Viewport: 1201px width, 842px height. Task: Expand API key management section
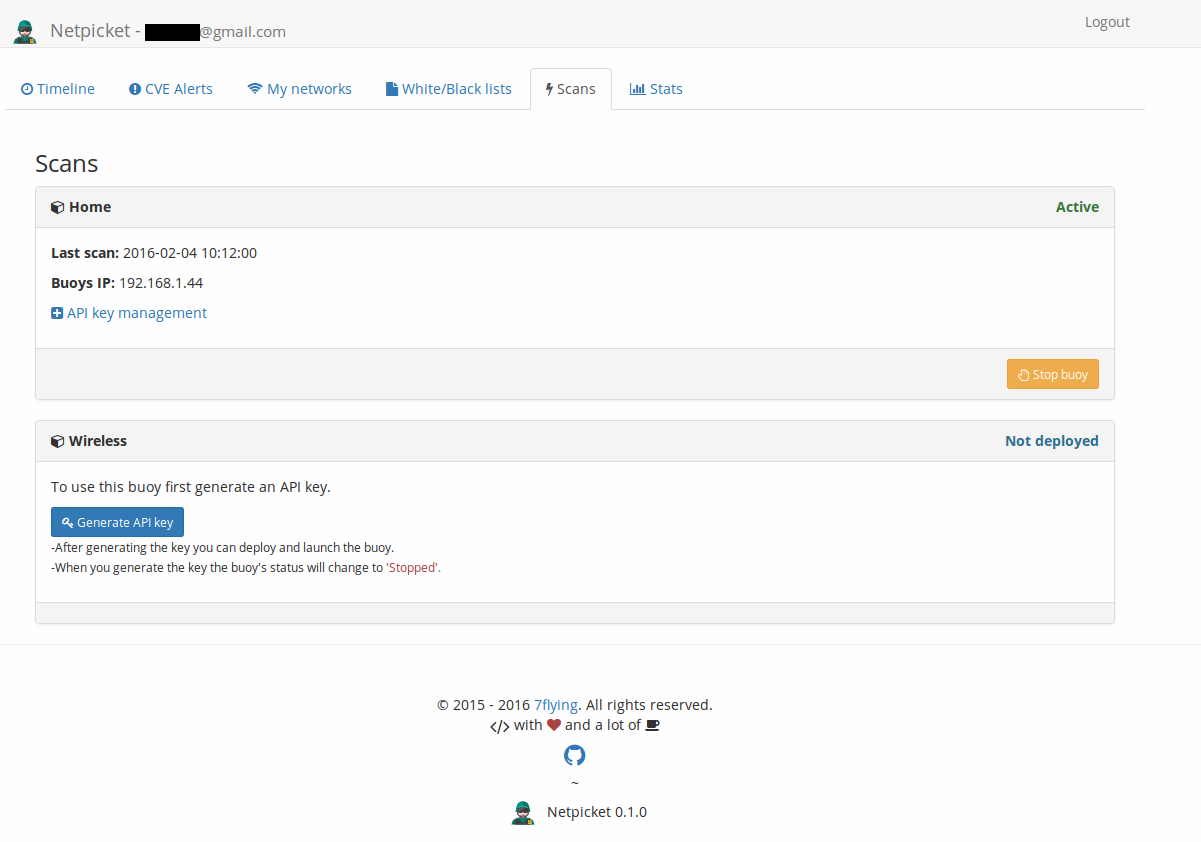(129, 313)
